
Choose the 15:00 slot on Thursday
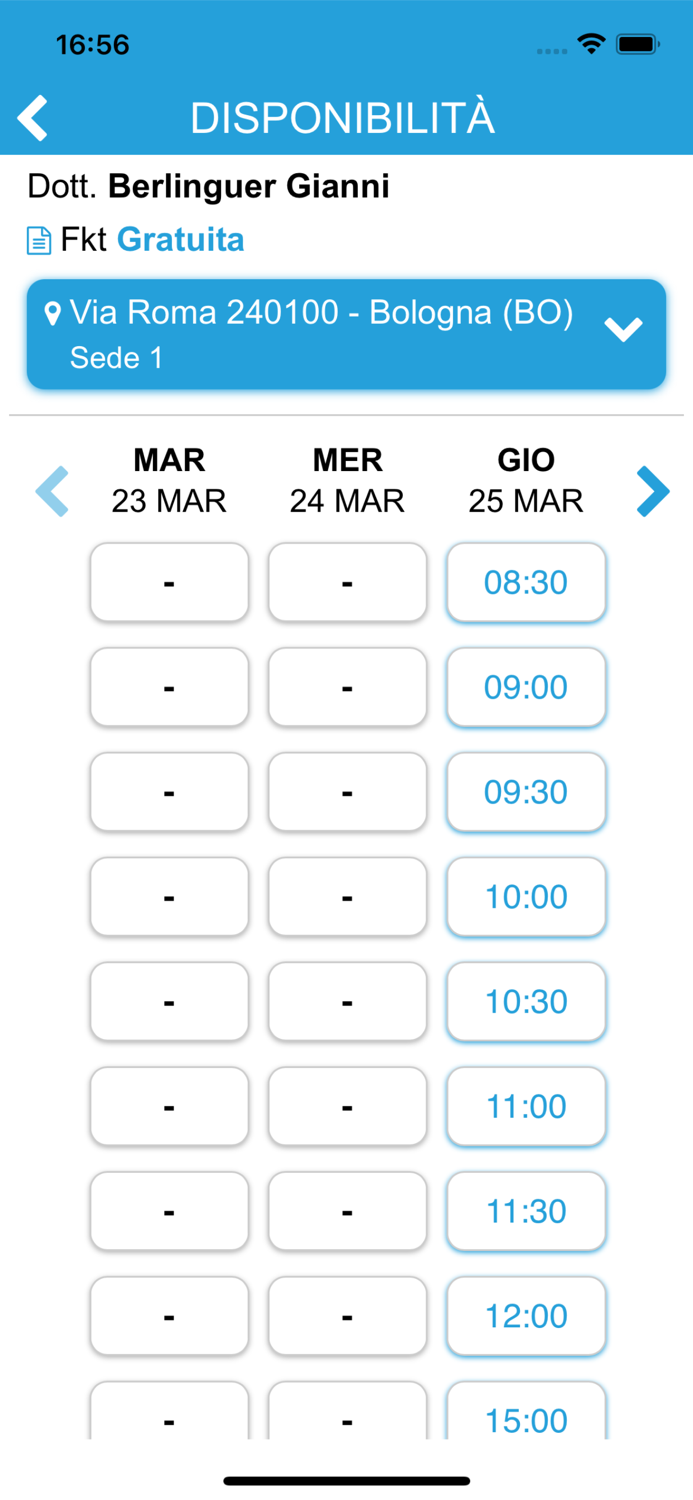point(526,1420)
